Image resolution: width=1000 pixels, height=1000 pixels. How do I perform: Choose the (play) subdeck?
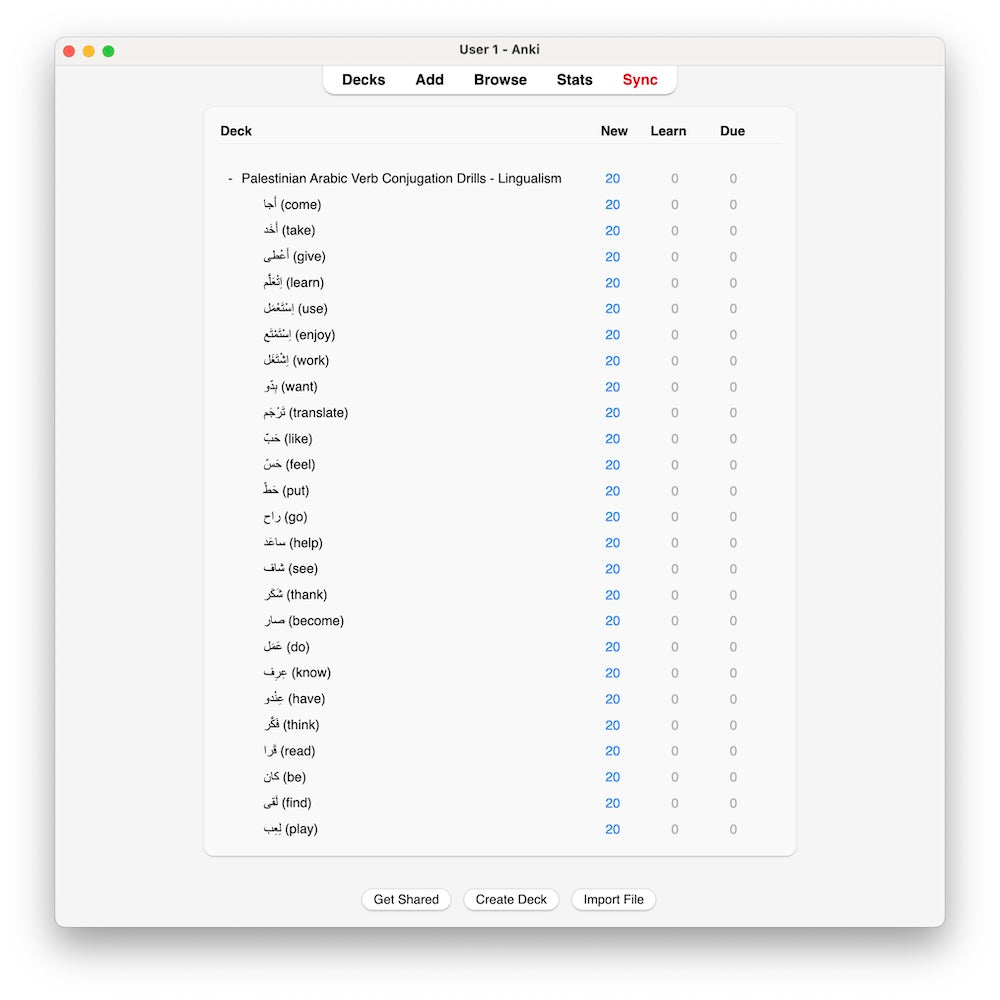291,829
